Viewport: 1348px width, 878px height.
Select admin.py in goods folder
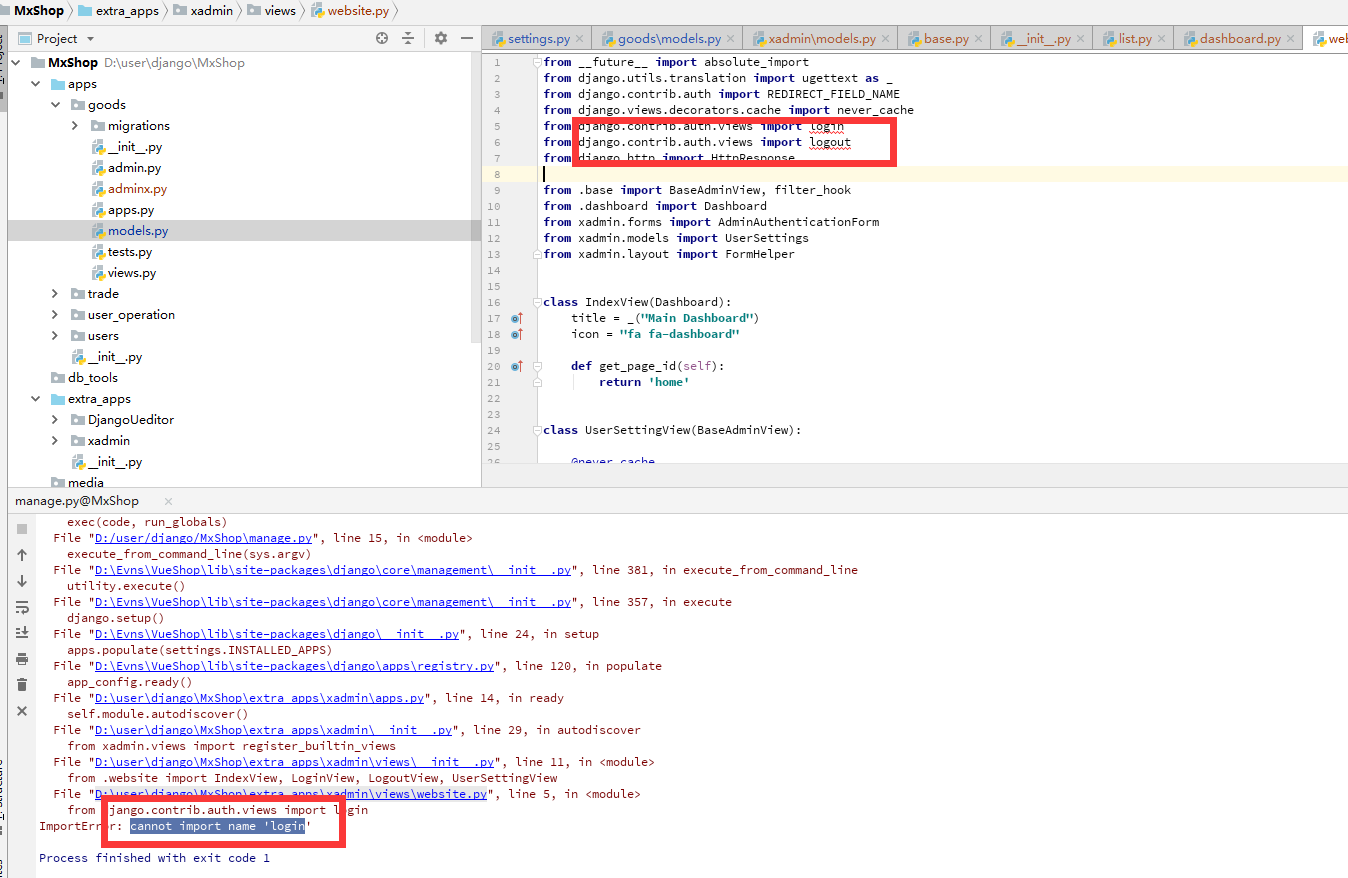[134, 168]
